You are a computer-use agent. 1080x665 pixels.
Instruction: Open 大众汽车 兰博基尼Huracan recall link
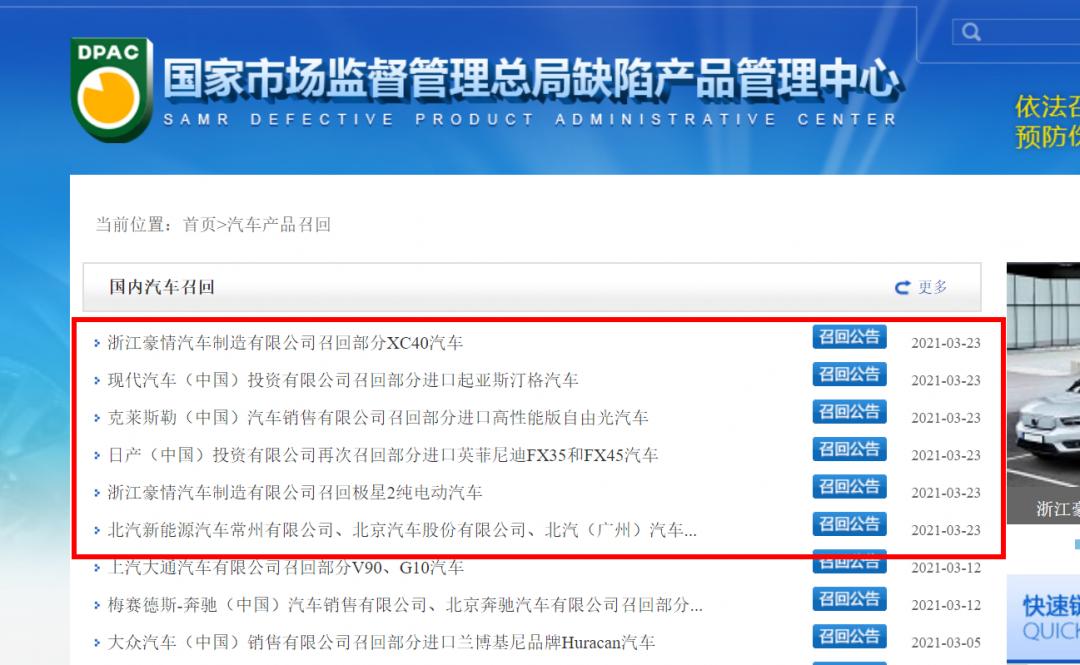point(381,642)
